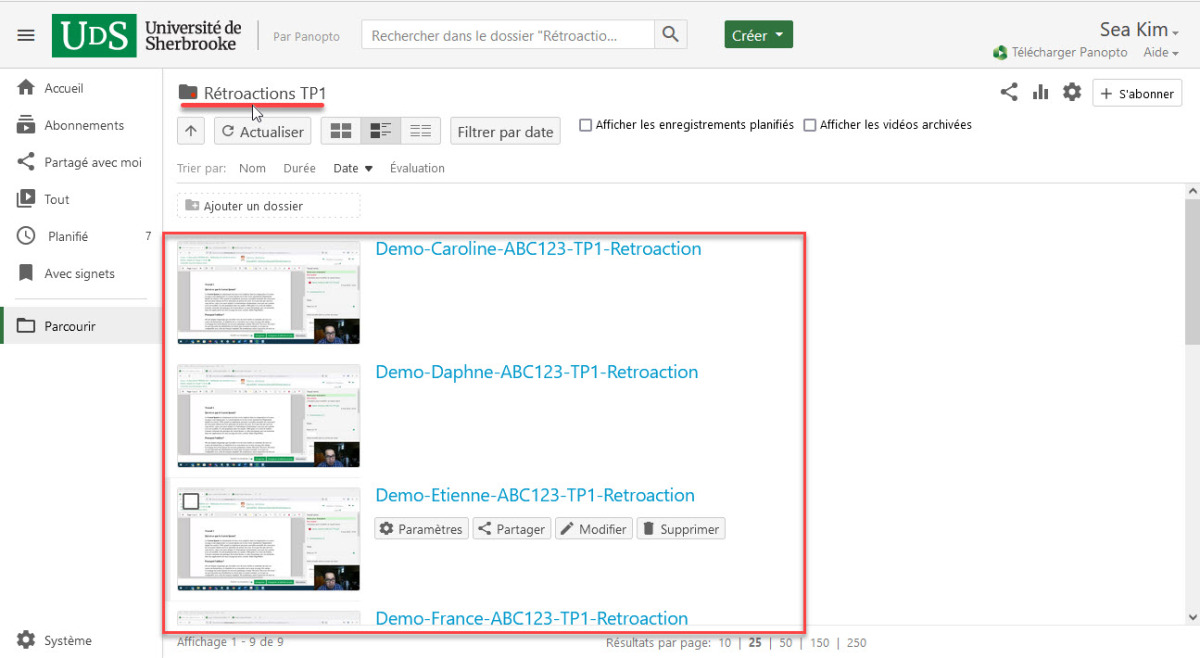The width and height of the screenshot is (1200, 658).
Task: Navigate to Partagé avec moi
Action: coord(92,162)
